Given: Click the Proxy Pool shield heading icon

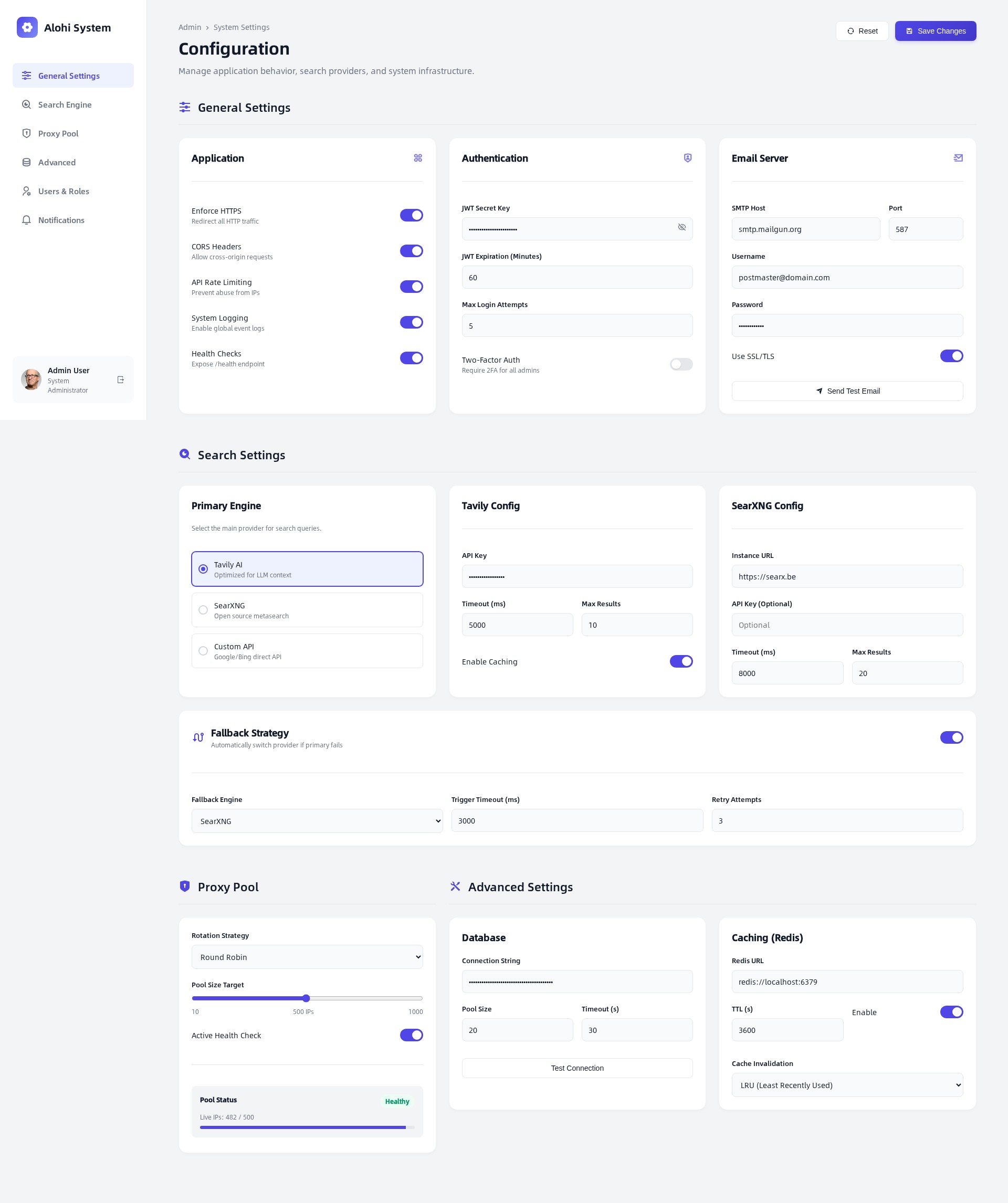Looking at the screenshot, I should tap(184, 886).
